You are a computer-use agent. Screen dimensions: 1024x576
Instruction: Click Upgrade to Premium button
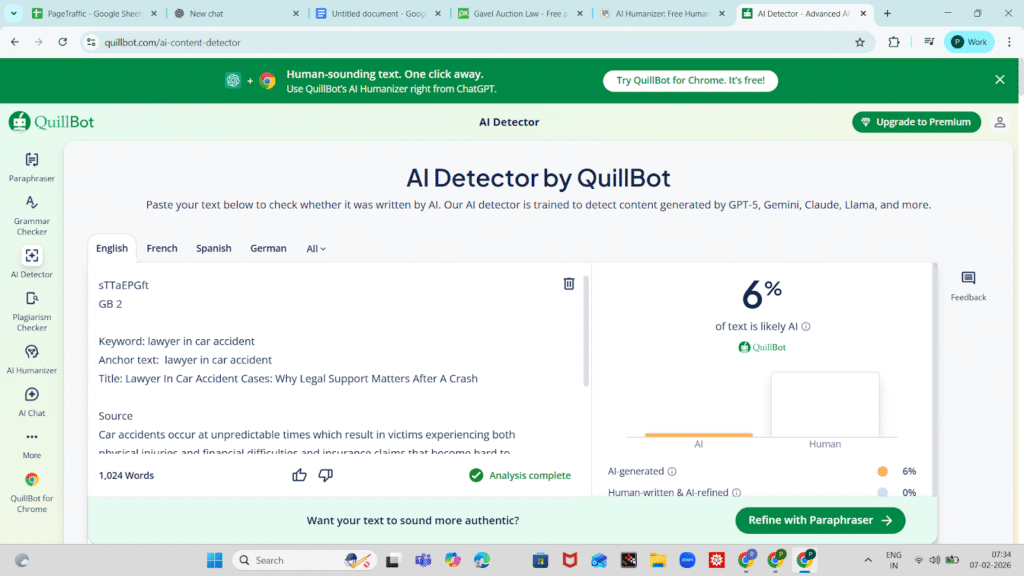(x=918, y=122)
